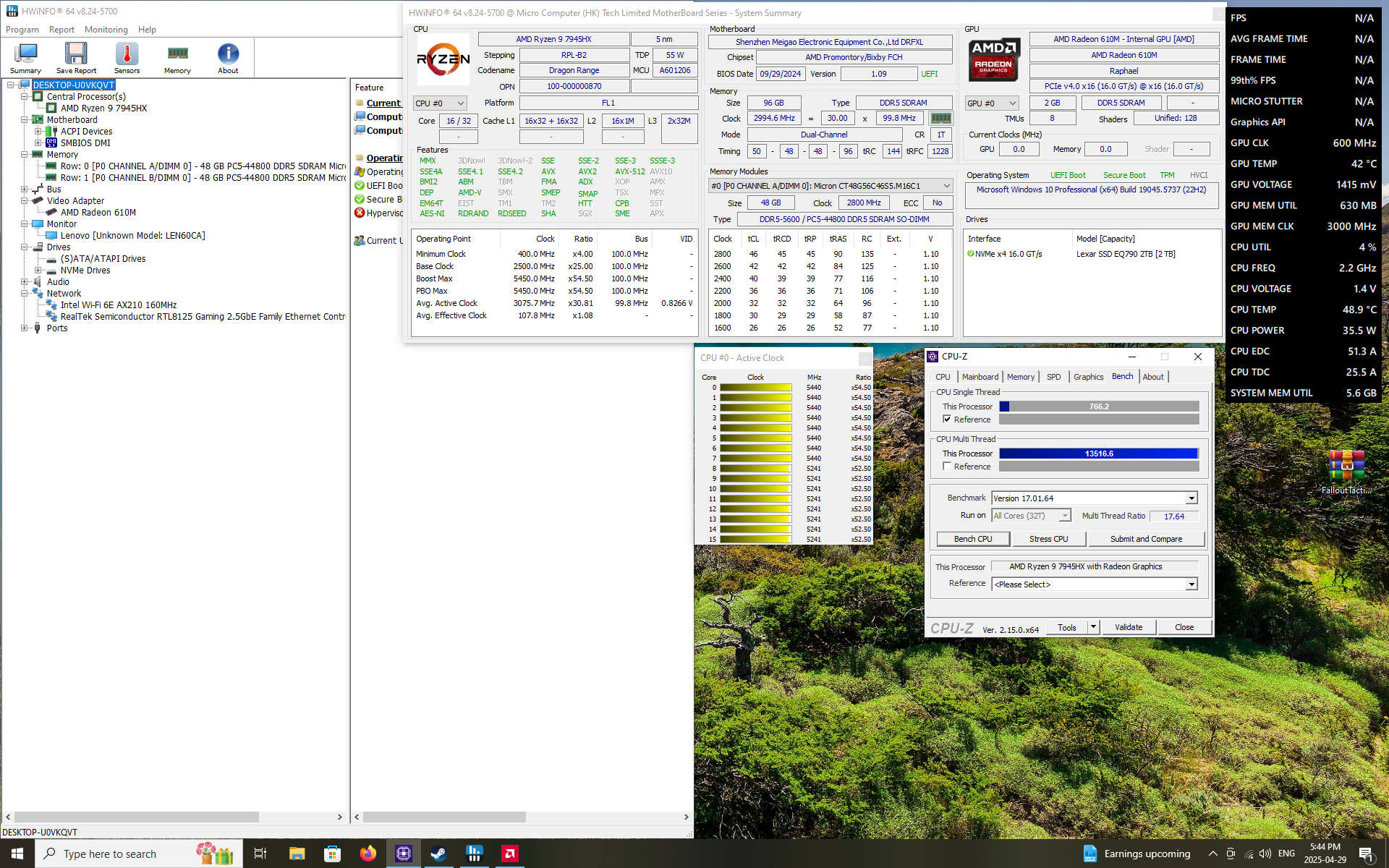Viewport: 1389px width, 868px height.
Task: Switch to CPU-Z via its taskbar icon
Action: (403, 854)
